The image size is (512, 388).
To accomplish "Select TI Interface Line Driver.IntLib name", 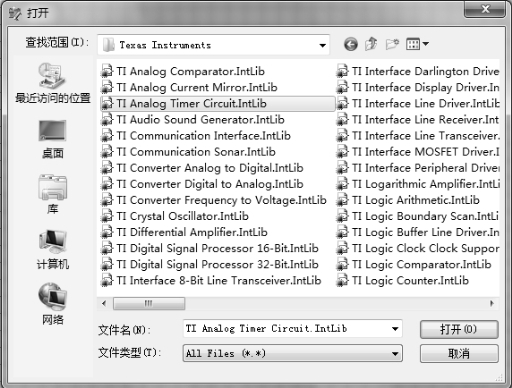I will [x=426, y=103].
